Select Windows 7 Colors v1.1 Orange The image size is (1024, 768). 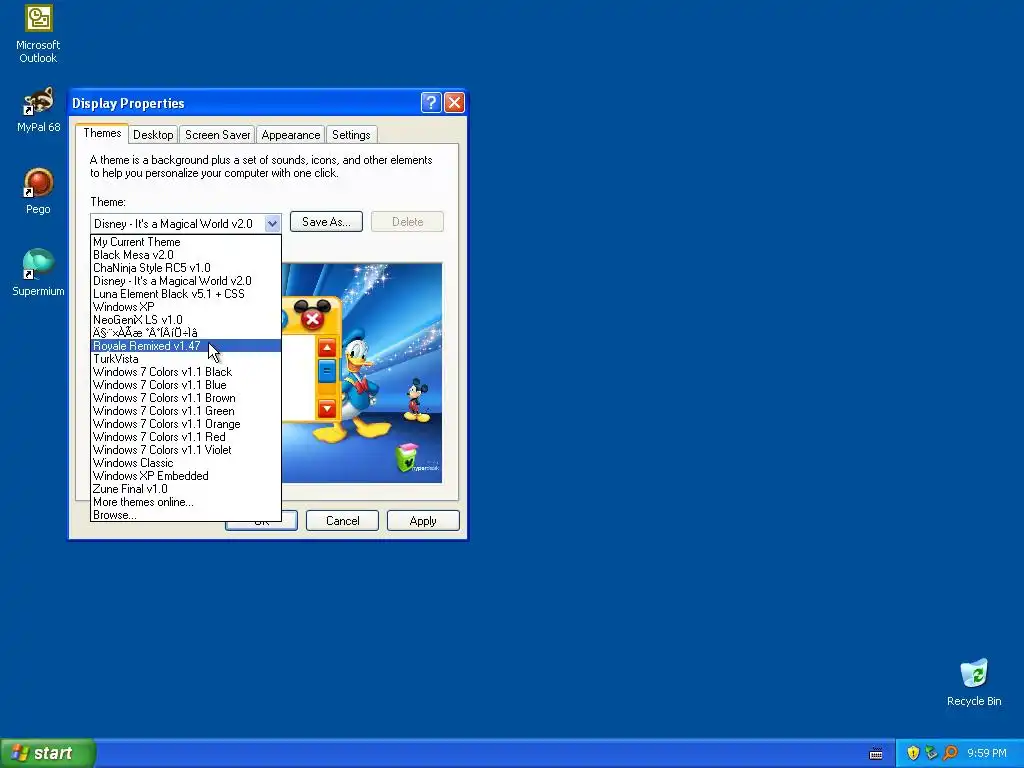[185, 424]
